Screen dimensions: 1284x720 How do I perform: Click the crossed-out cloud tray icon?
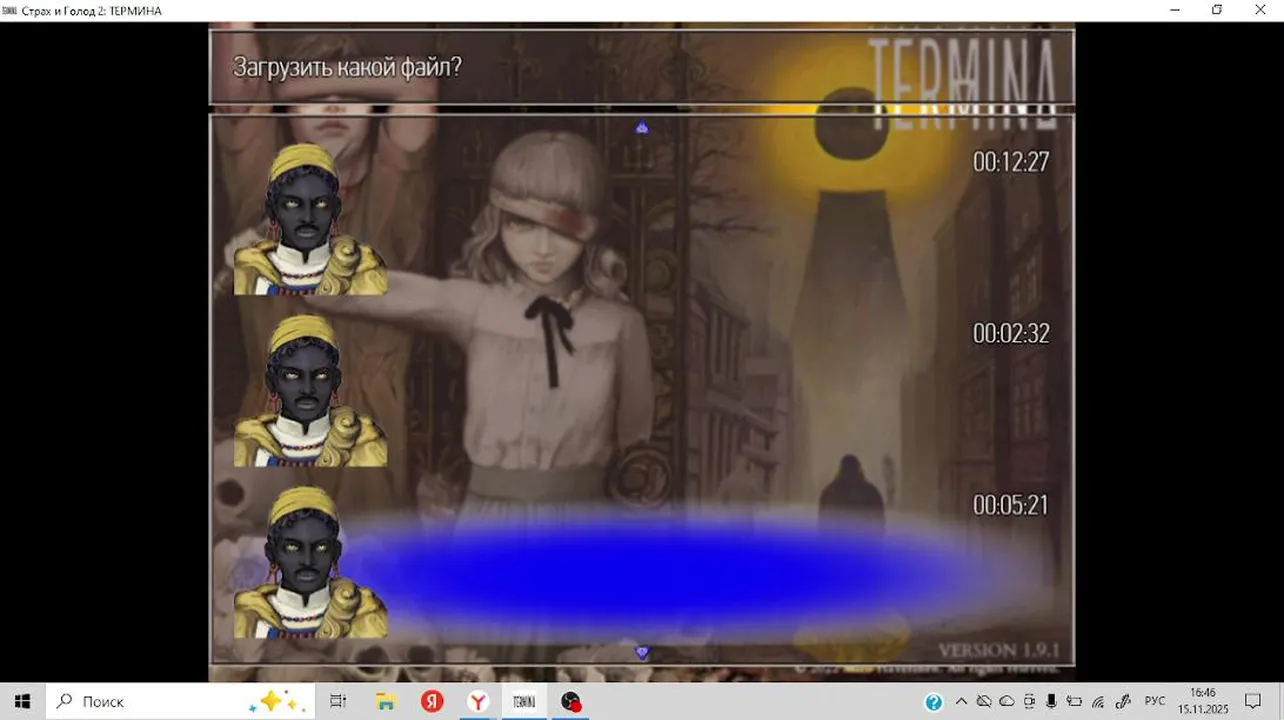click(984, 701)
